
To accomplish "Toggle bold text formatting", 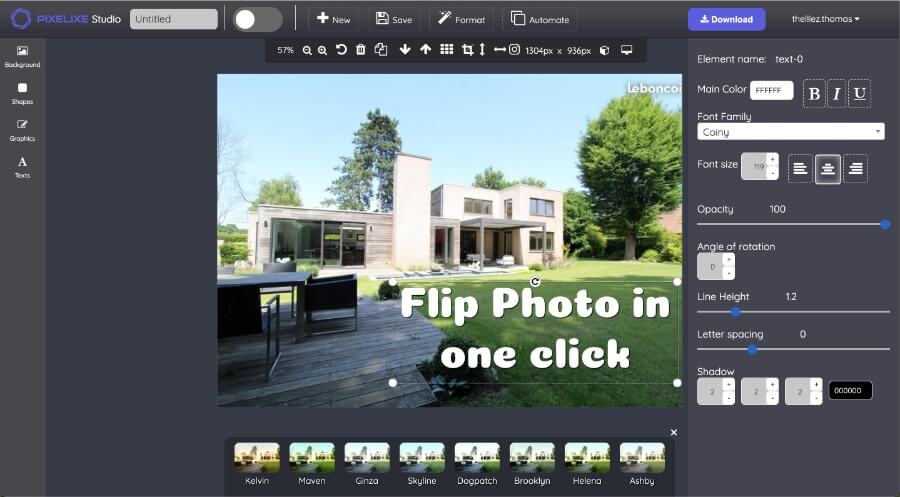I will [814, 93].
